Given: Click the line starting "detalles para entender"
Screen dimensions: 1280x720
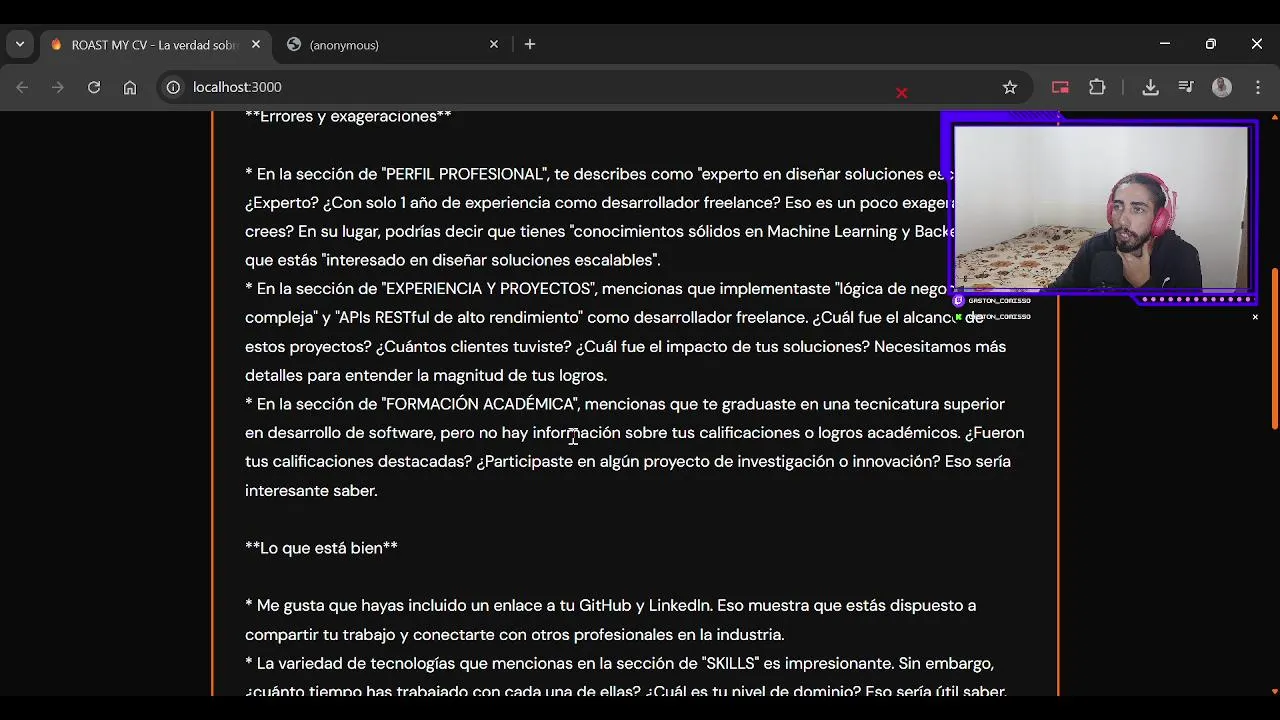Looking at the screenshot, I should 426,375.
